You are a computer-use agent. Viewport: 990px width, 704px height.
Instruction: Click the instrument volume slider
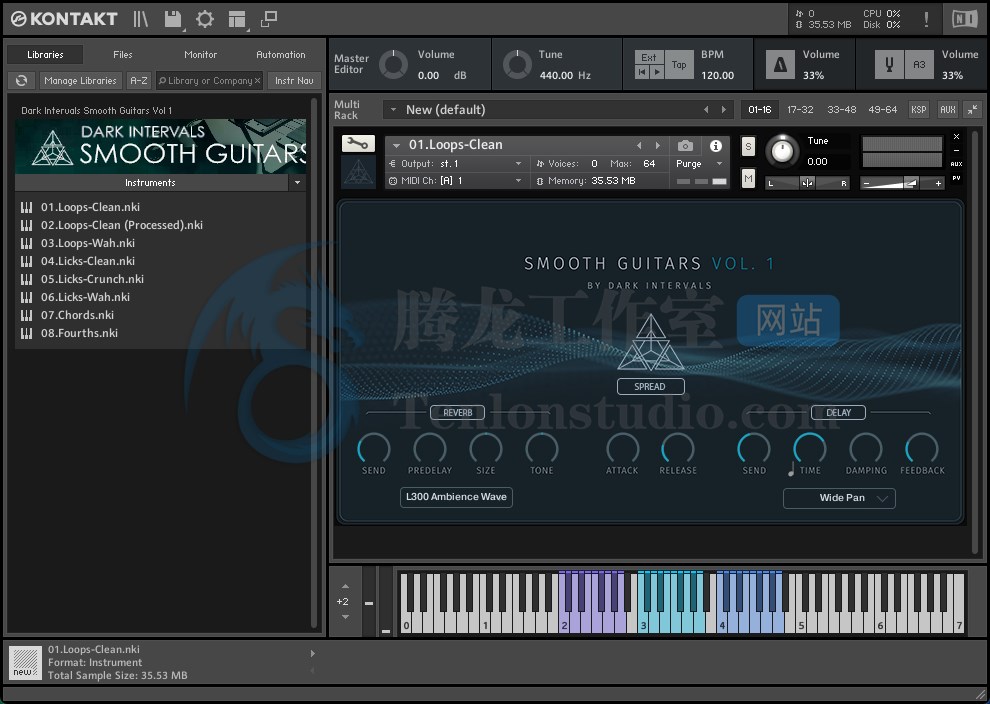902,183
